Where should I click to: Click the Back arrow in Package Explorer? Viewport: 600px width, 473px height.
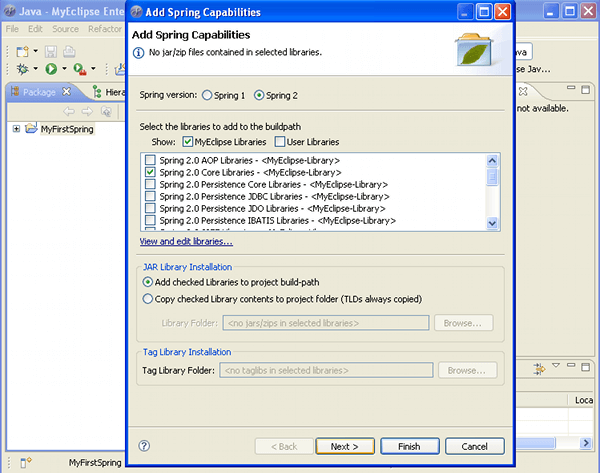tap(69, 111)
